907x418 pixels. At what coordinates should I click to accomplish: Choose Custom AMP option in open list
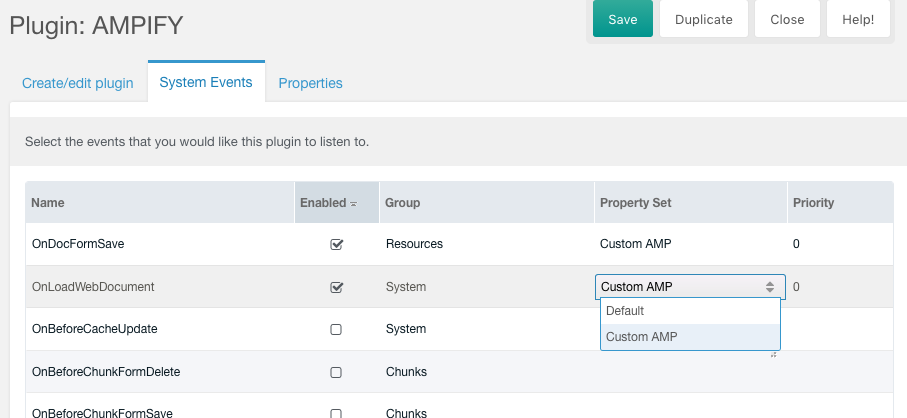[690, 336]
